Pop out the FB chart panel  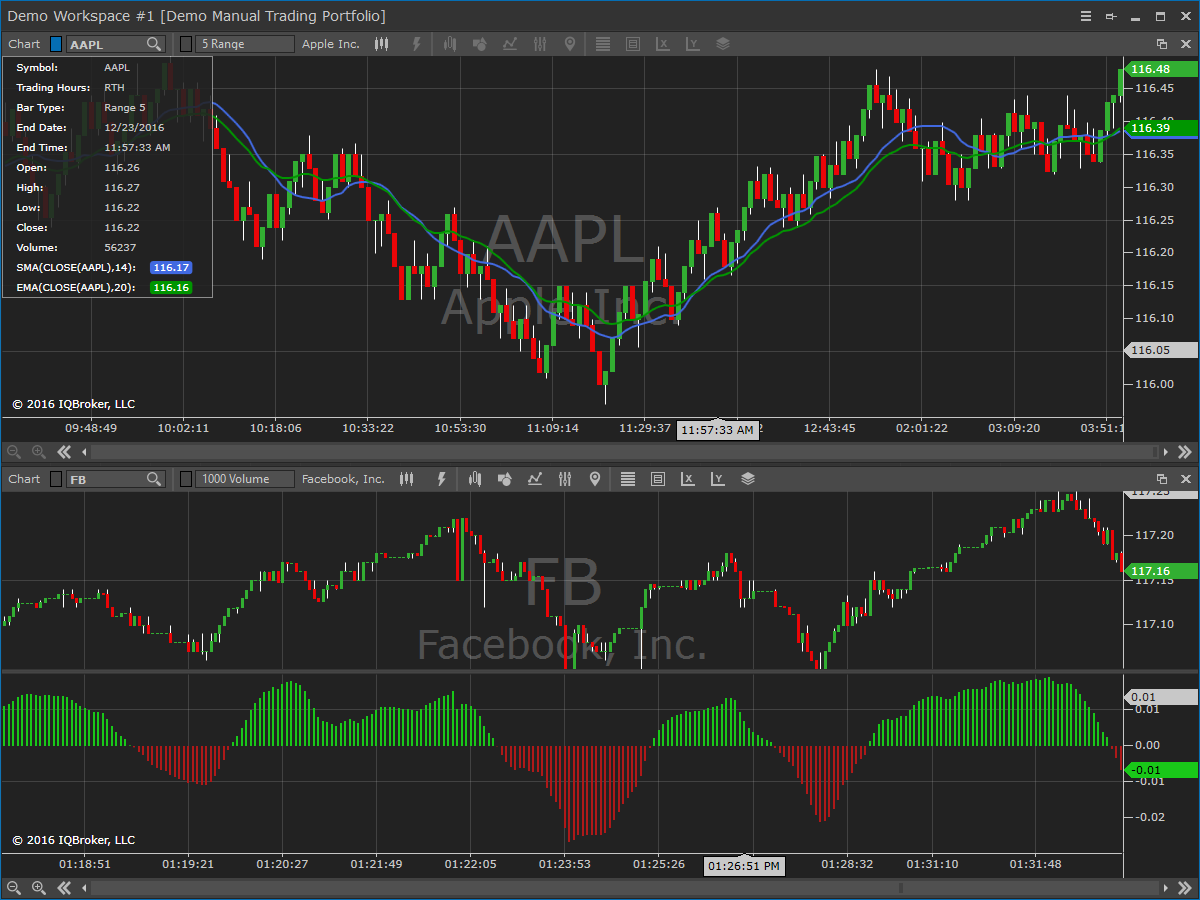(1162, 479)
